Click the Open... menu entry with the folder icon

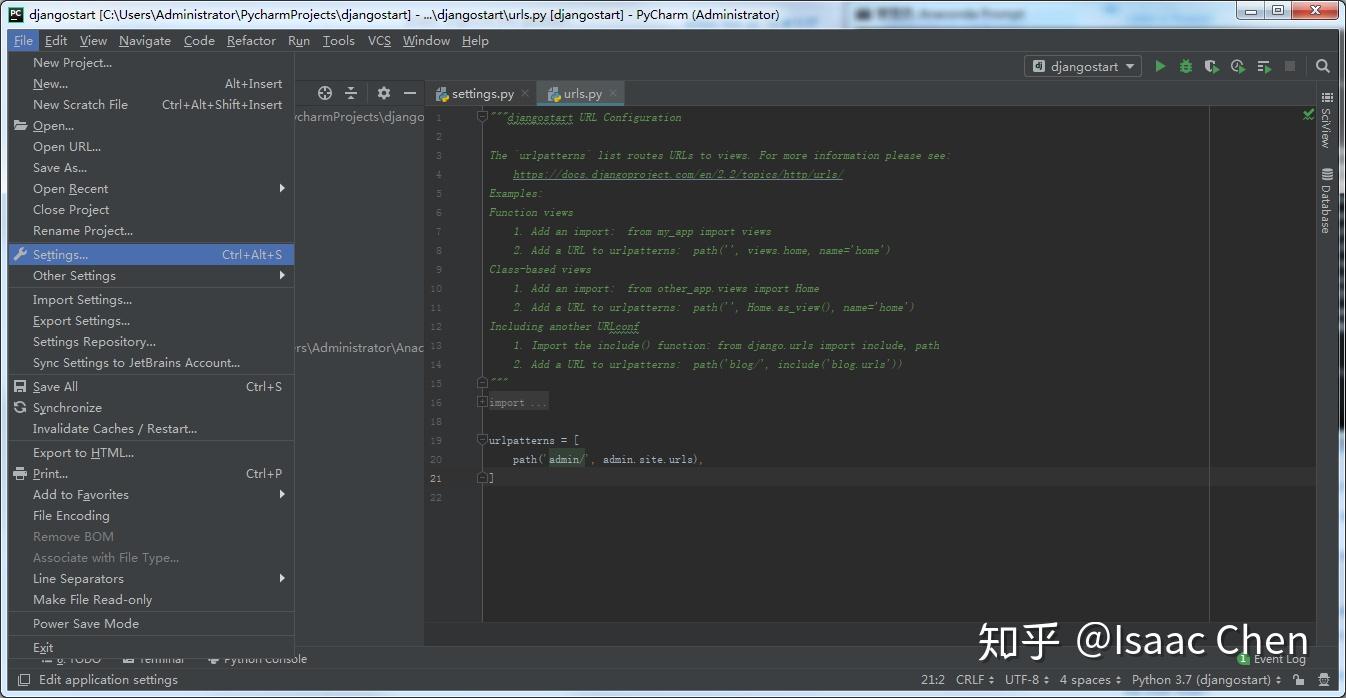[x=151, y=126]
